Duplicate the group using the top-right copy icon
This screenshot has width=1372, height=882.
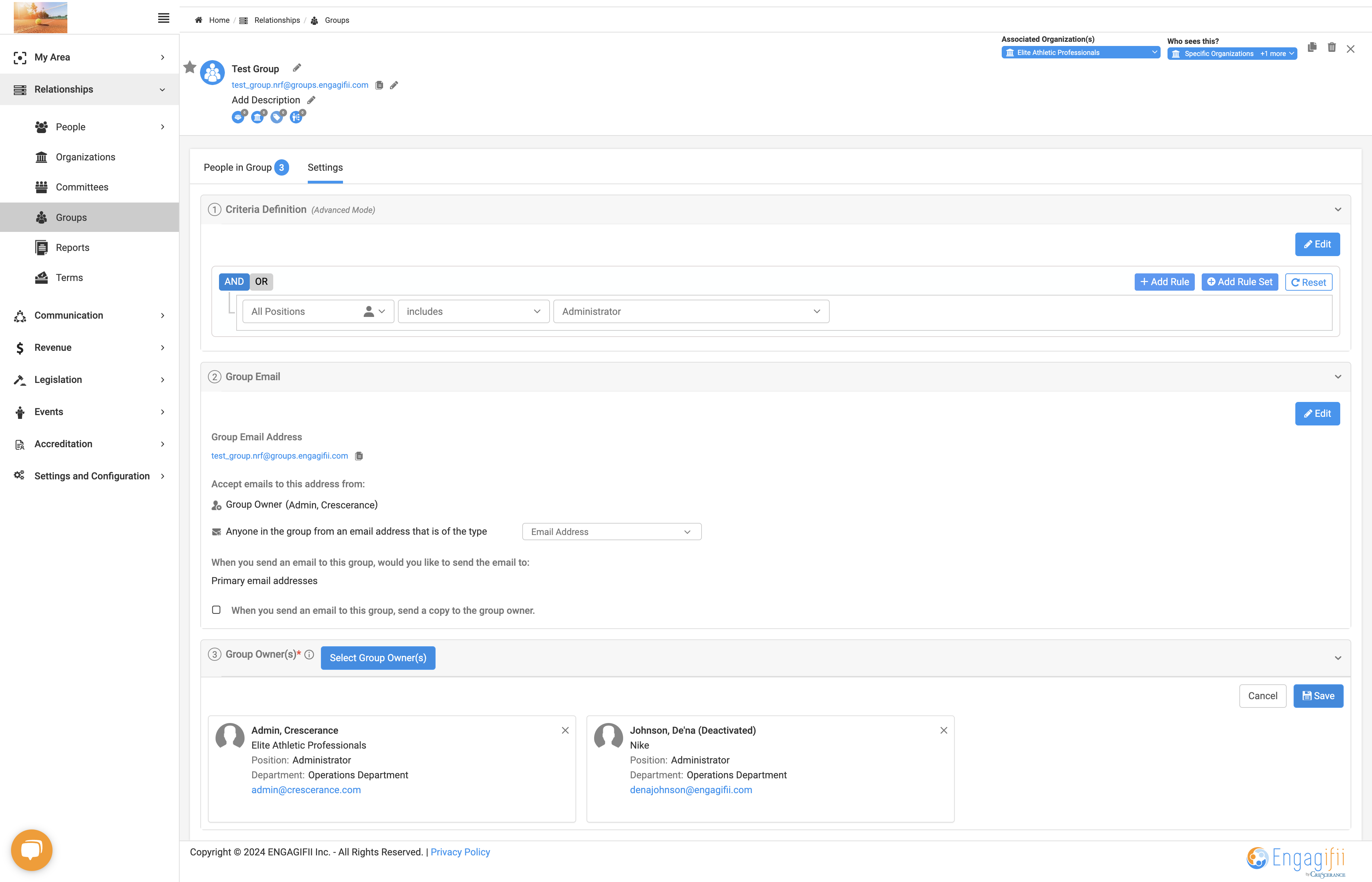(x=1312, y=47)
